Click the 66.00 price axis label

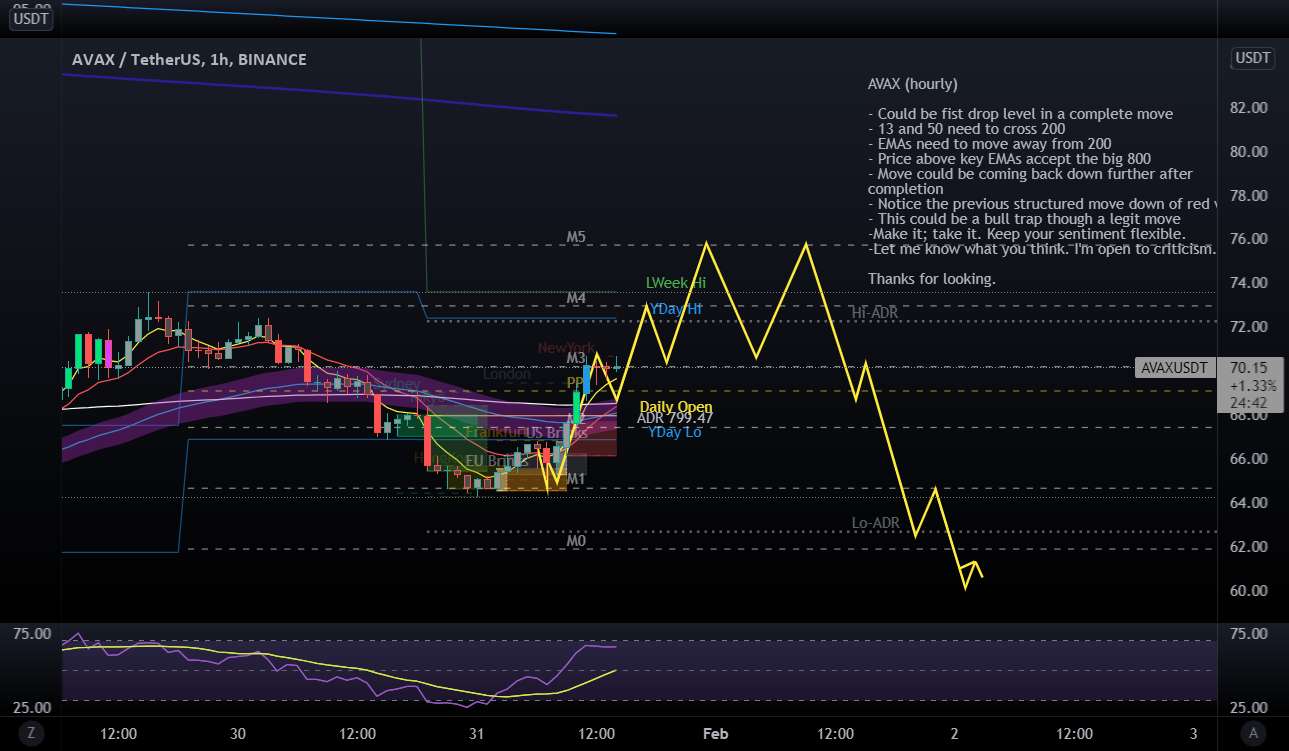click(1247, 459)
